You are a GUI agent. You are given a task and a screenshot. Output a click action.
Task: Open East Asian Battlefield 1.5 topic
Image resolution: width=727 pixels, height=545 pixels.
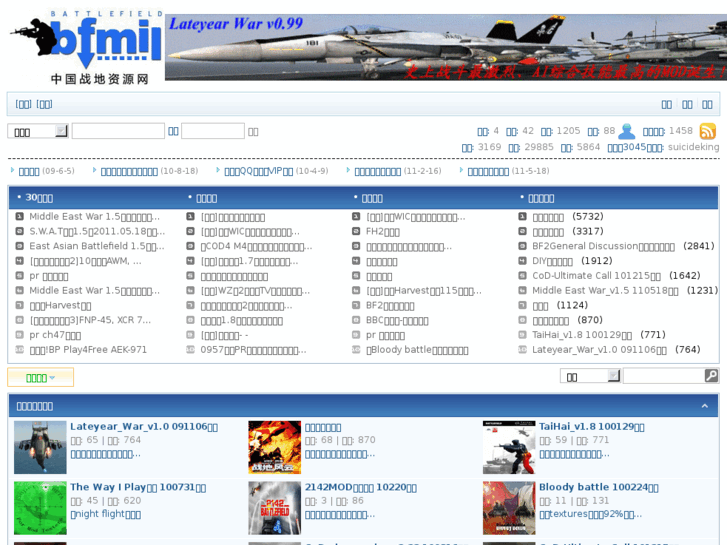[96, 246]
